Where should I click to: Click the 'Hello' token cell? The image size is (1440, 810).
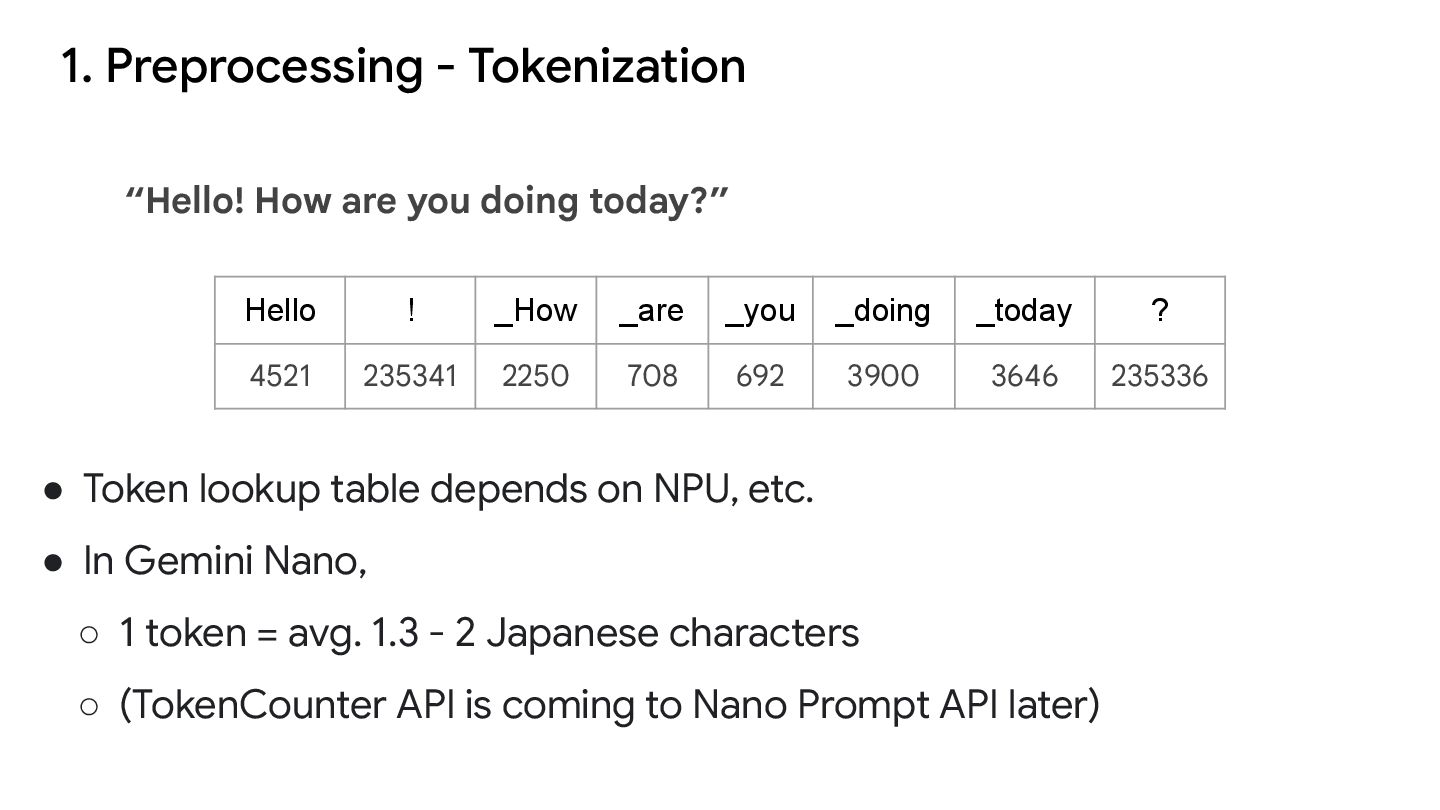280,311
